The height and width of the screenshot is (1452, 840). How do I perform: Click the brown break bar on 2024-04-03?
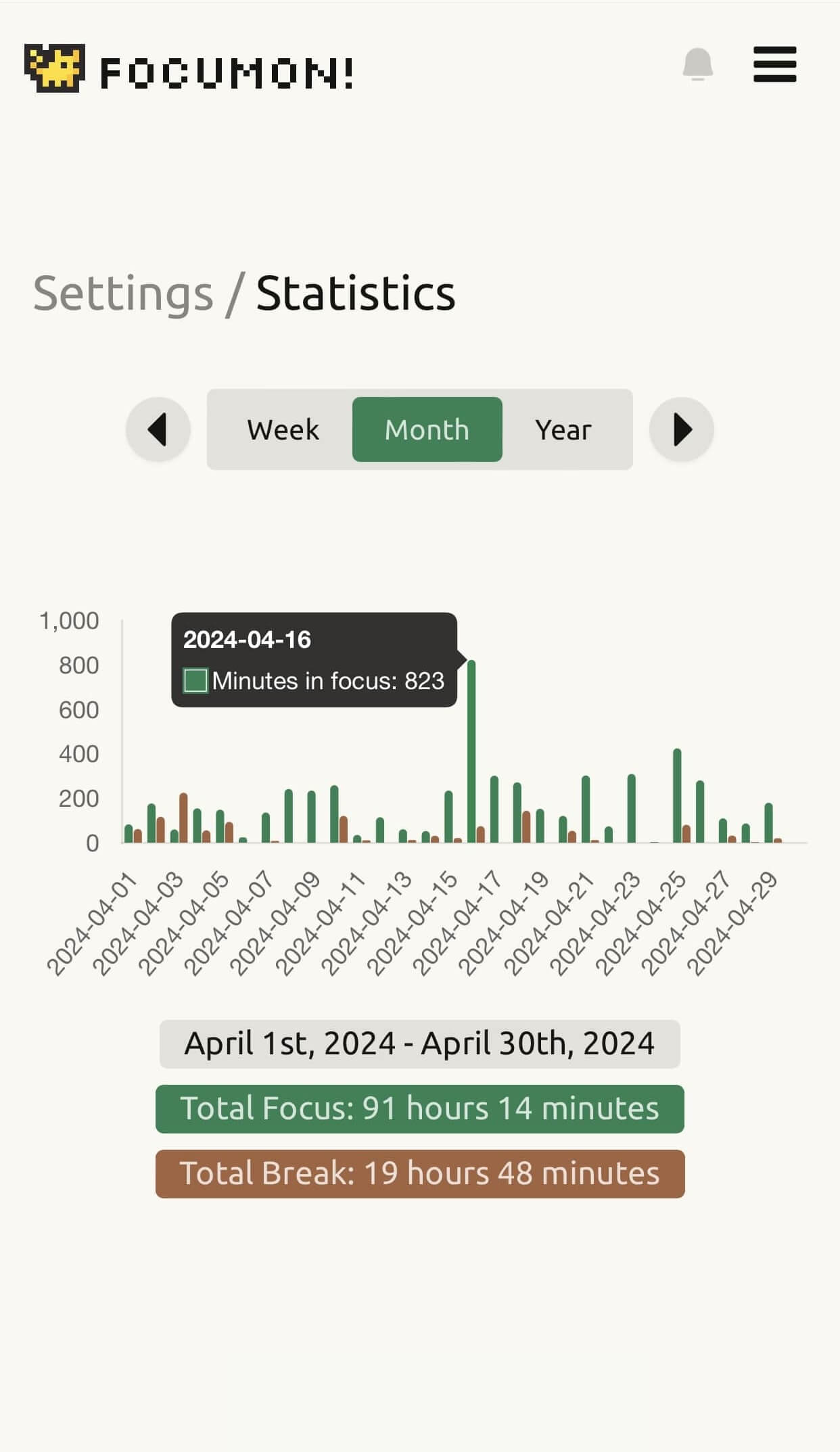pyautogui.click(x=183, y=818)
